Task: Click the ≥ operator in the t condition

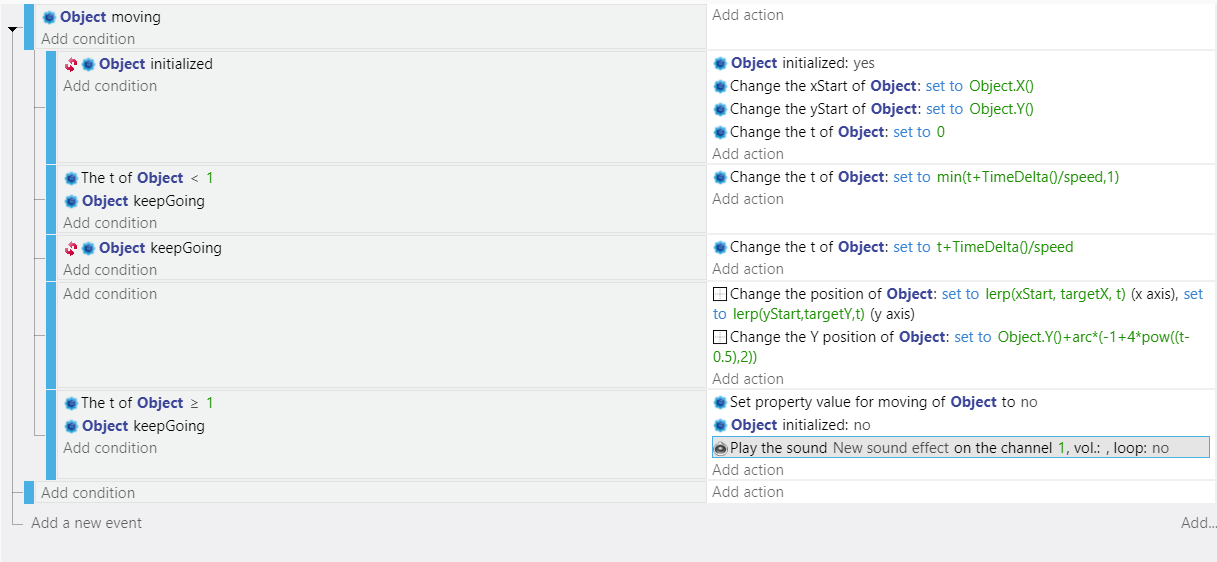Action: pos(194,403)
